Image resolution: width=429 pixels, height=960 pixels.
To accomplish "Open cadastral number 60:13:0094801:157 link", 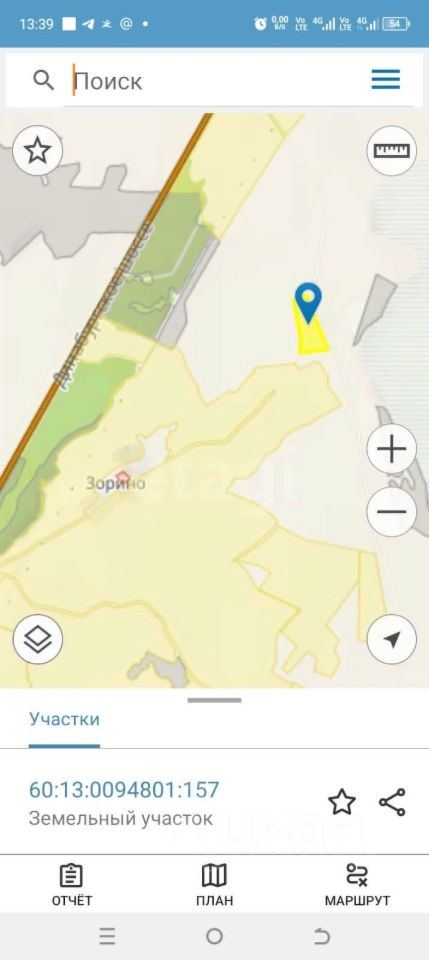I will (124, 790).
